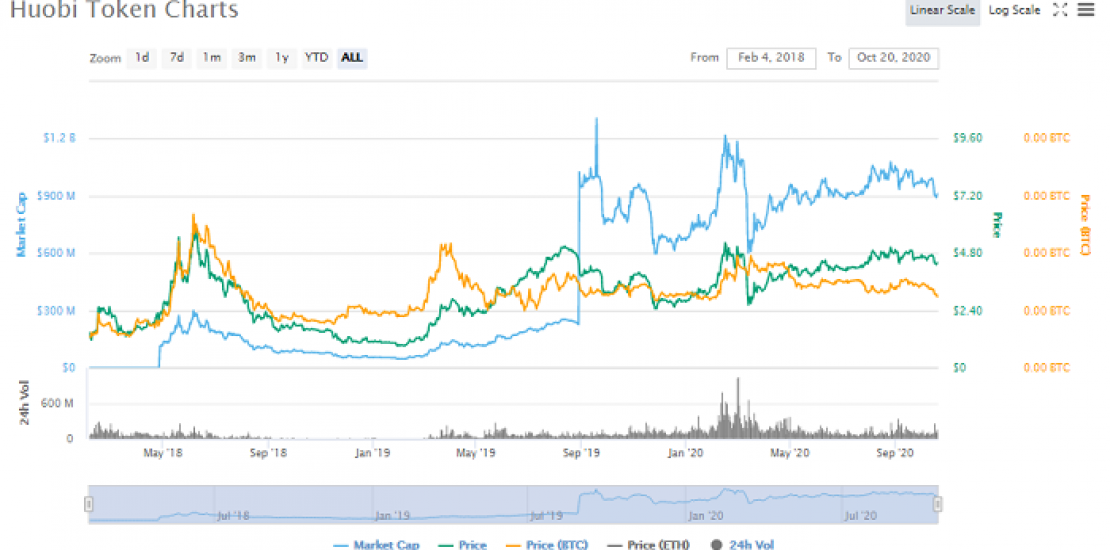This screenshot has width=1110, height=550.
Task: Set zoom to 3m
Action: (247, 58)
